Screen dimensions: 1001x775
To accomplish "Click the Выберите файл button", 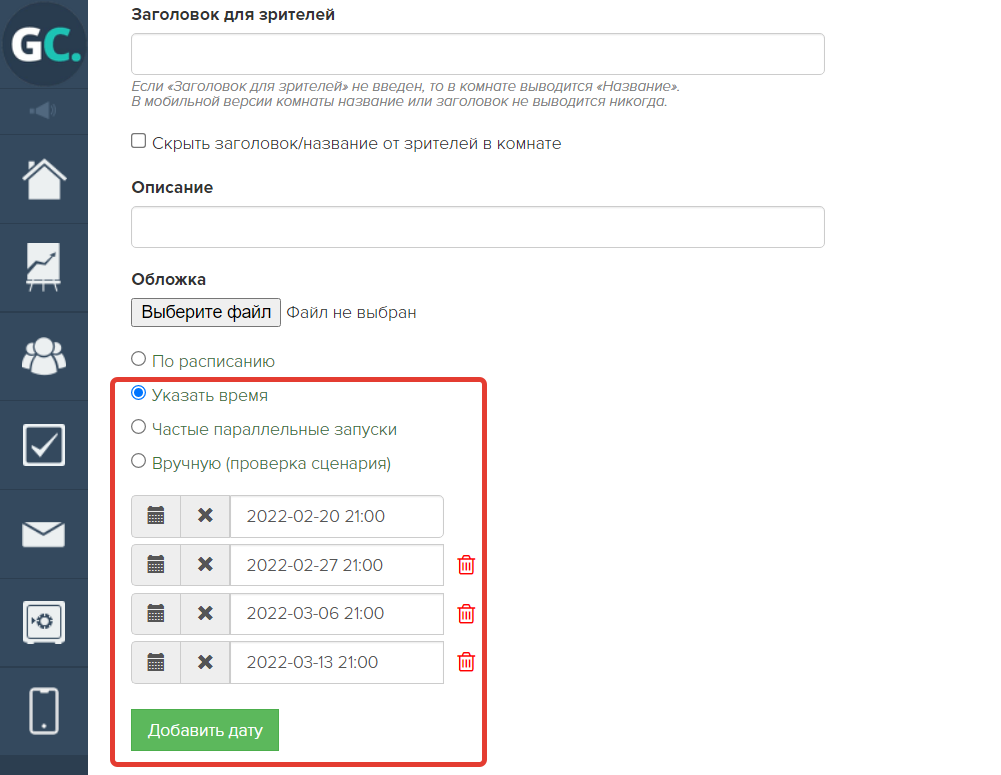I will 206,312.
